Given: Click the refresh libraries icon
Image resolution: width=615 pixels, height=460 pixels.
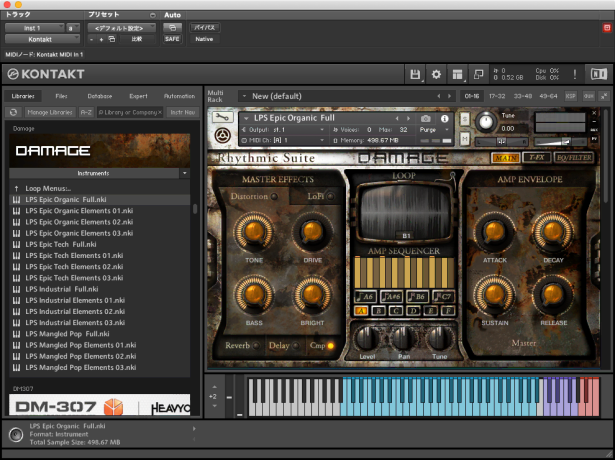Looking at the screenshot, I should tap(14, 113).
